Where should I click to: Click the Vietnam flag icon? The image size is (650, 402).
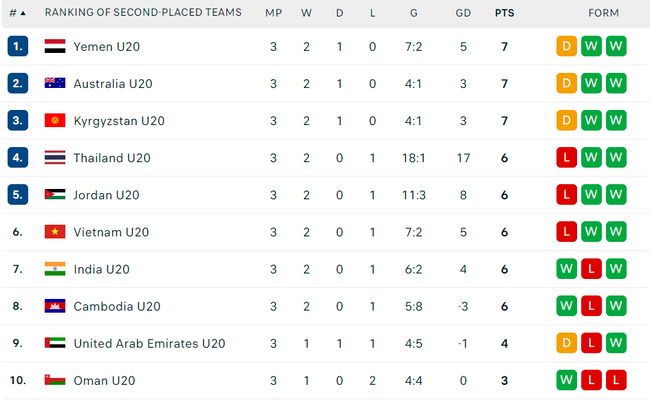coord(55,232)
